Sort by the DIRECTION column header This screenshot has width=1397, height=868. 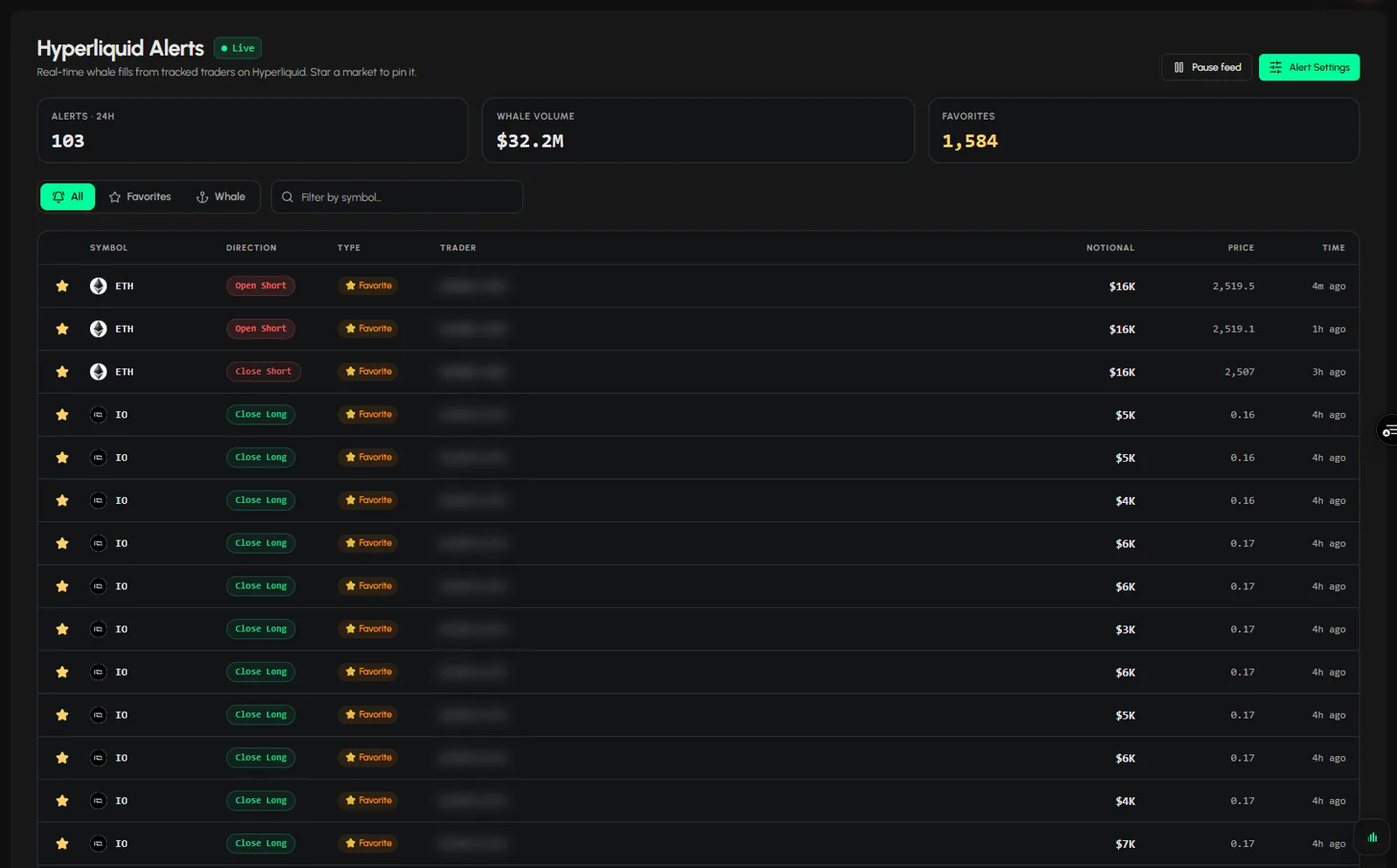(x=251, y=248)
